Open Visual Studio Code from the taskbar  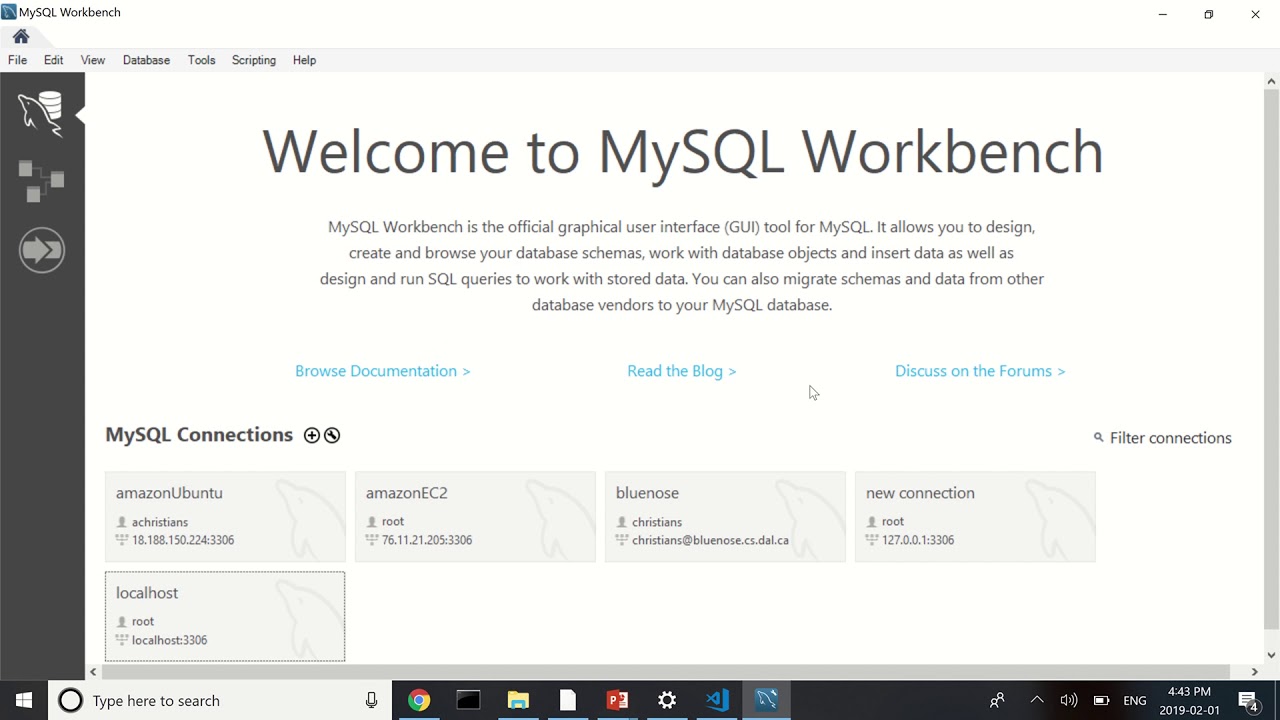coord(717,700)
